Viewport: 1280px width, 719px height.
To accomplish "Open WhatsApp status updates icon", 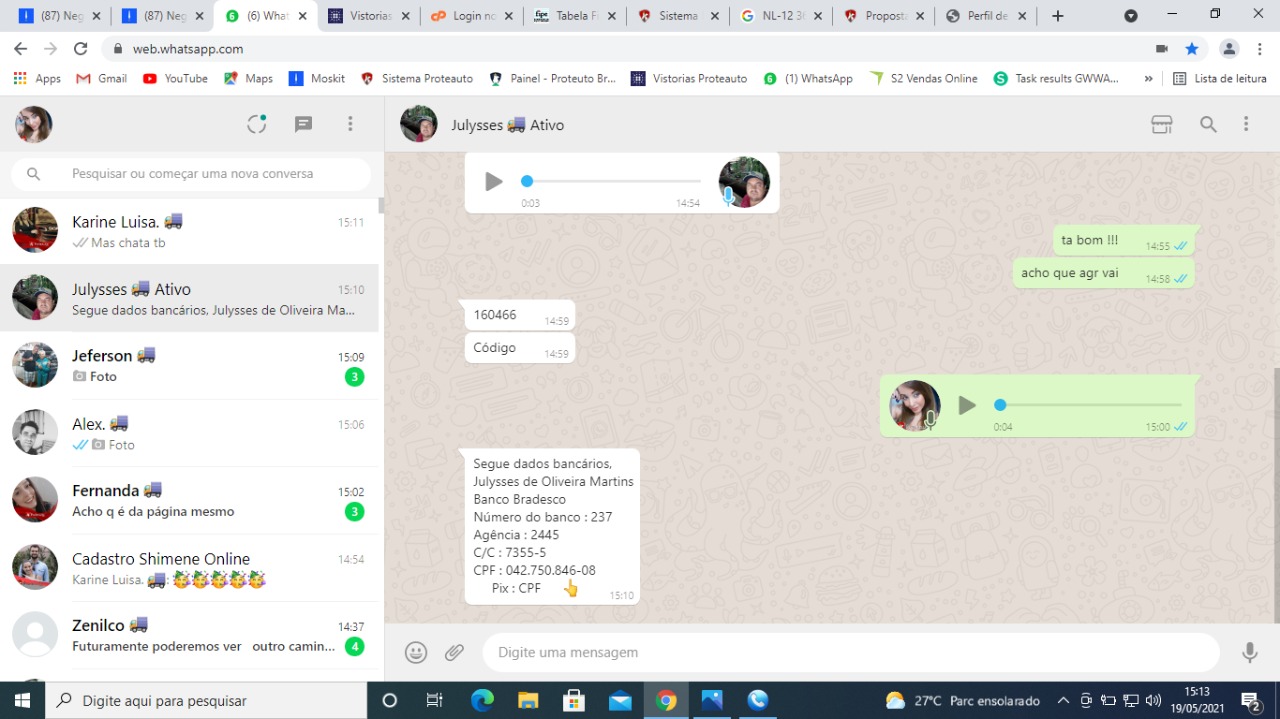I will point(257,124).
